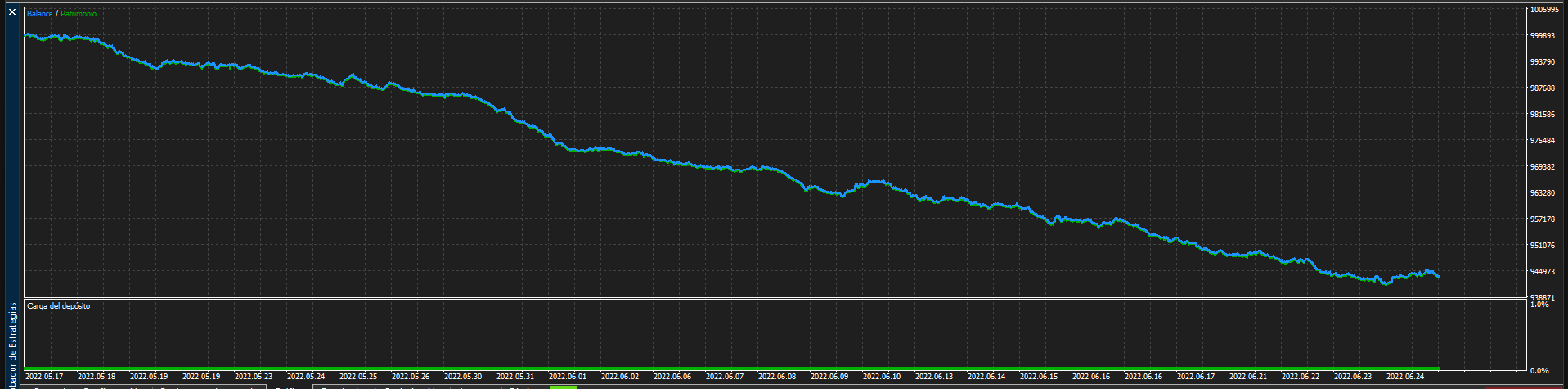Click the 0.0% deposit load scale label
Screen dimensions: 1568x389
(x=1539, y=371)
